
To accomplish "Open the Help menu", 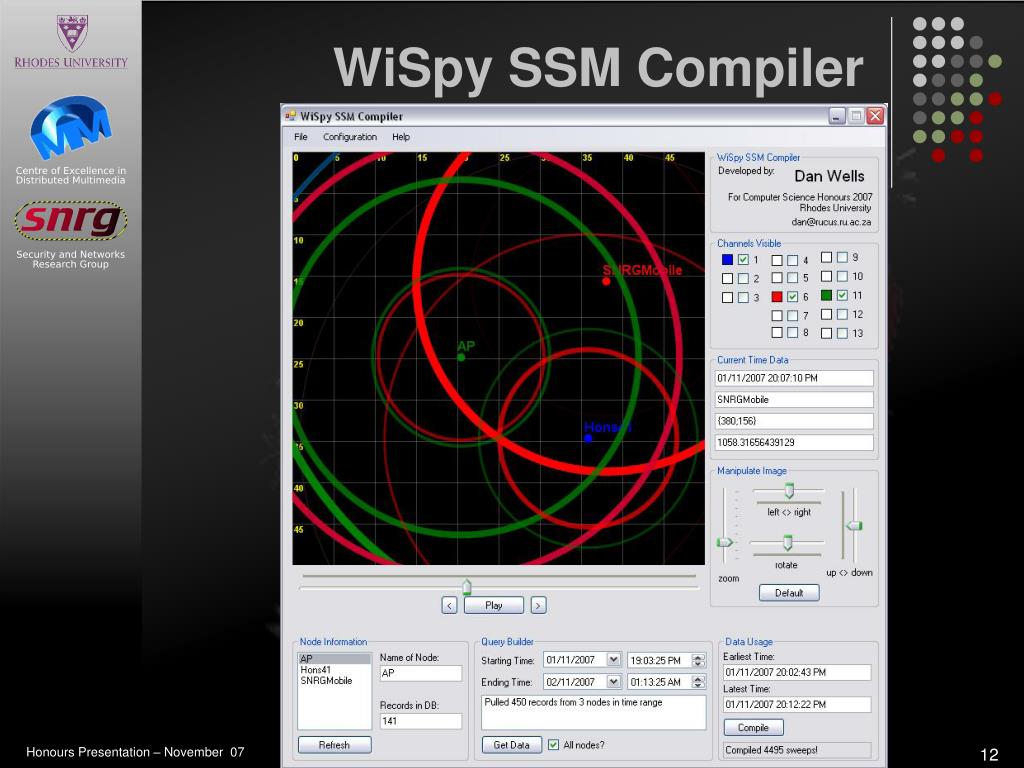I will [400, 137].
